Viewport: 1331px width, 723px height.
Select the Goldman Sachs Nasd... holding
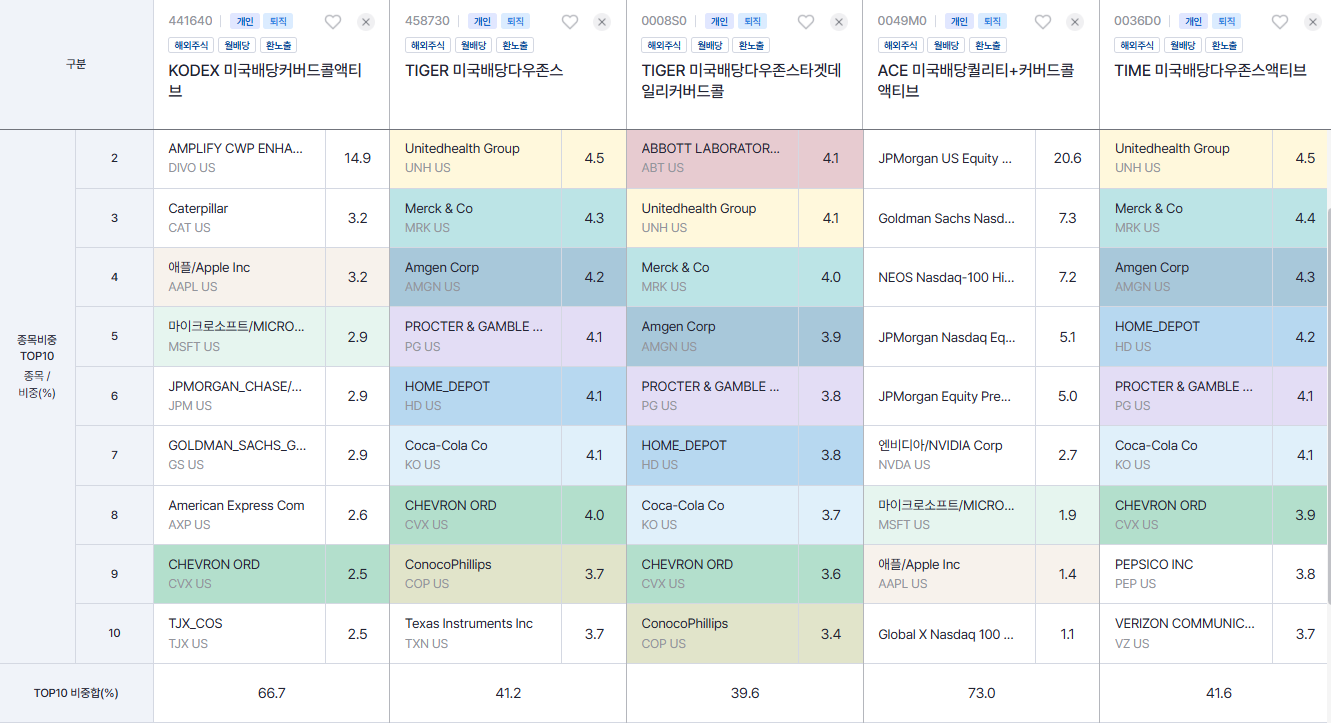point(949,218)
